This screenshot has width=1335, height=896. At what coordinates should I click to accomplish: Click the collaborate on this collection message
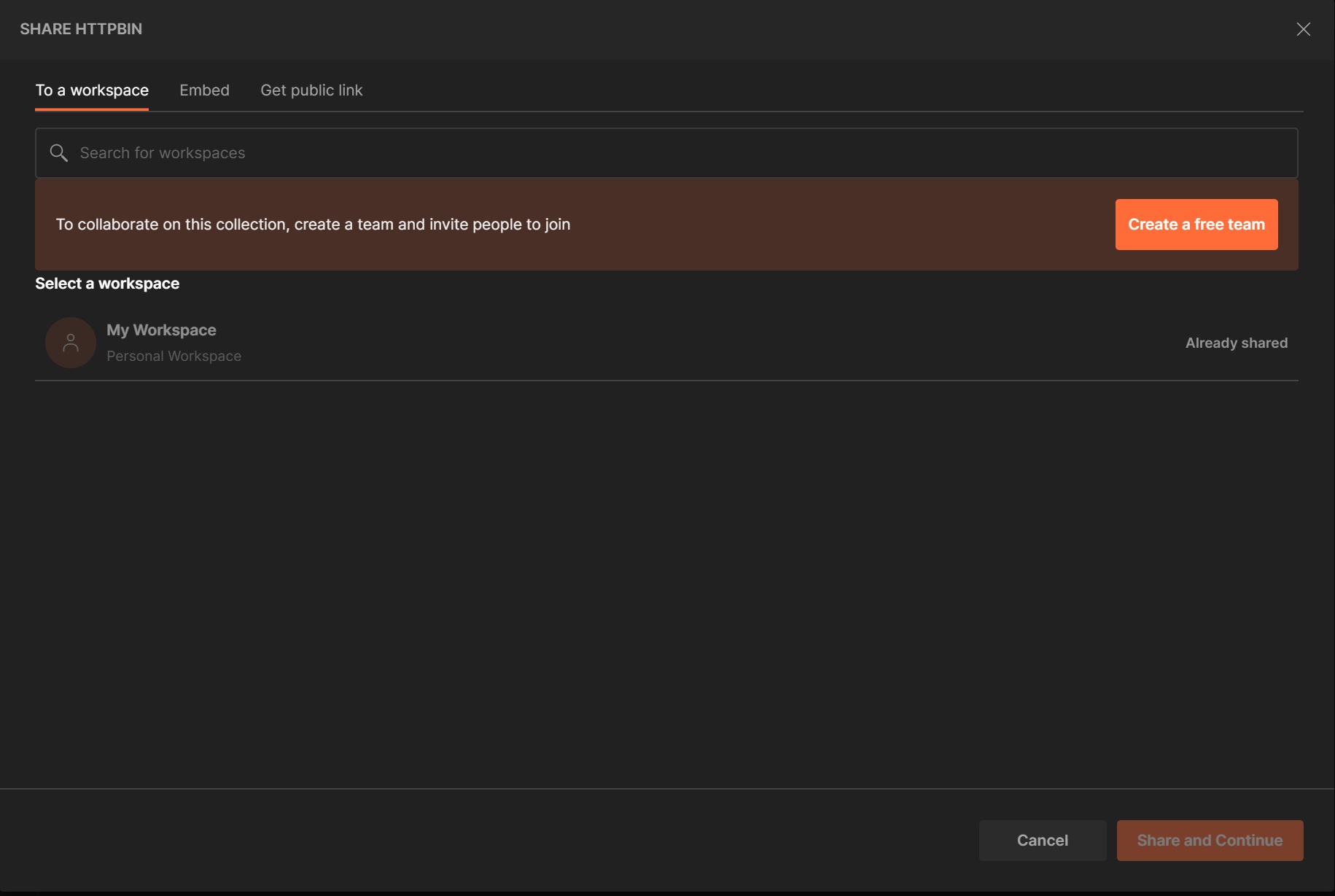click(x=313, y=225)
